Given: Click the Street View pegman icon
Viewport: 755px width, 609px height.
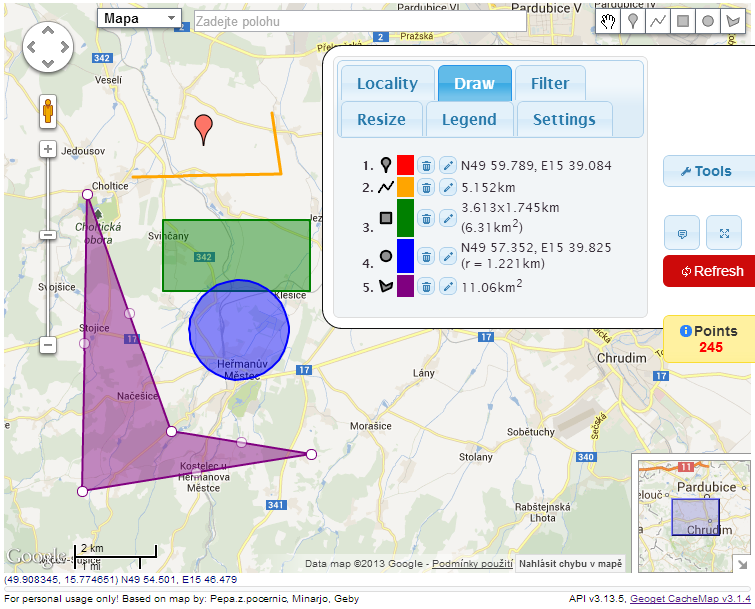Looking at the screenshot, I should 48,111.
